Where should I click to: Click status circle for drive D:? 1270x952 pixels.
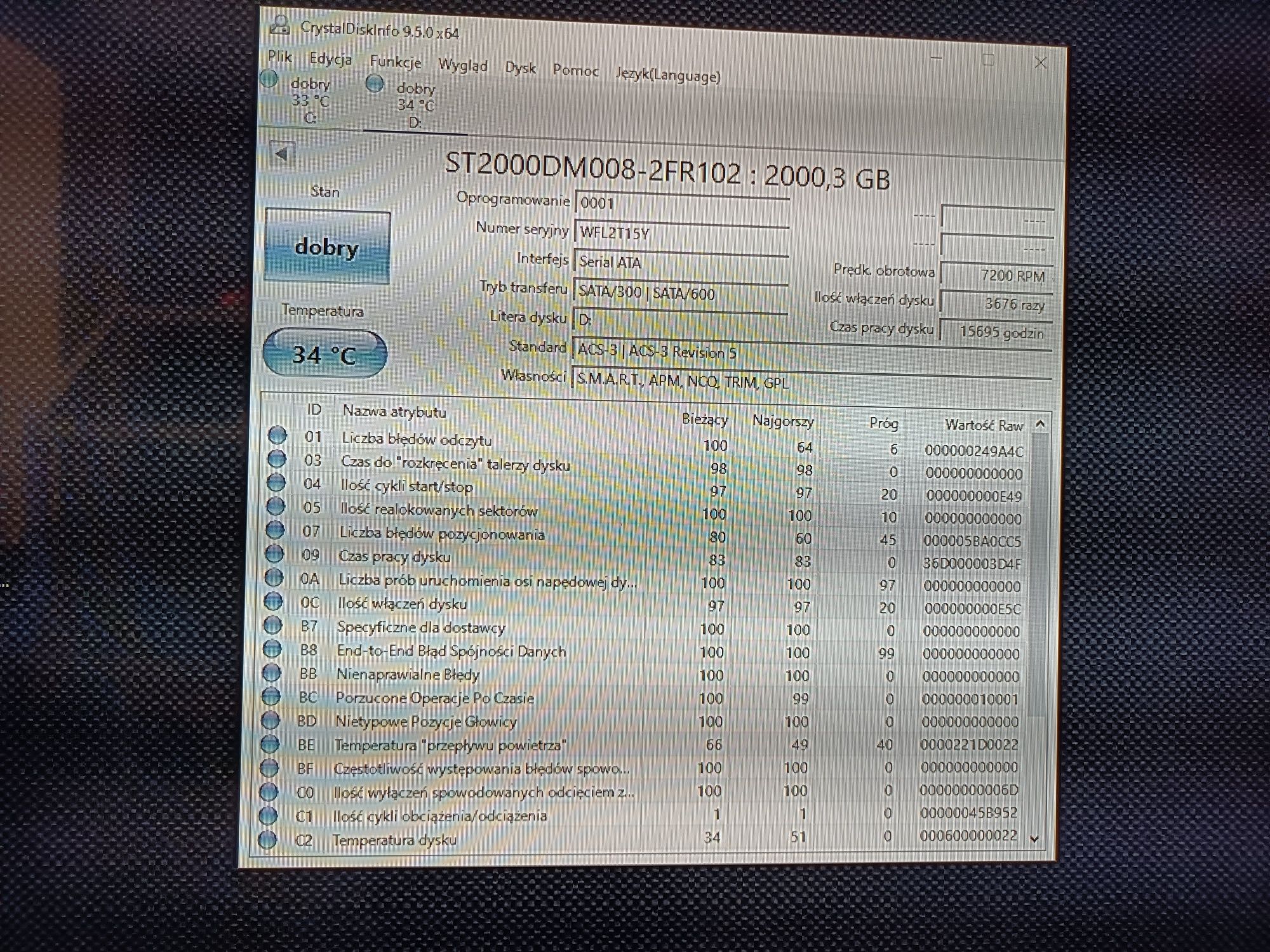pyautogui.click(x=375, y=83)
